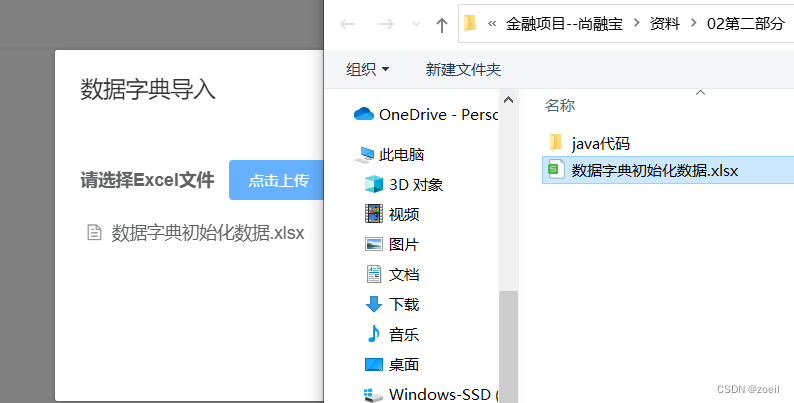Click the 视频 film icon
Viewport: 794px width, 403px height.
point(374,214)
